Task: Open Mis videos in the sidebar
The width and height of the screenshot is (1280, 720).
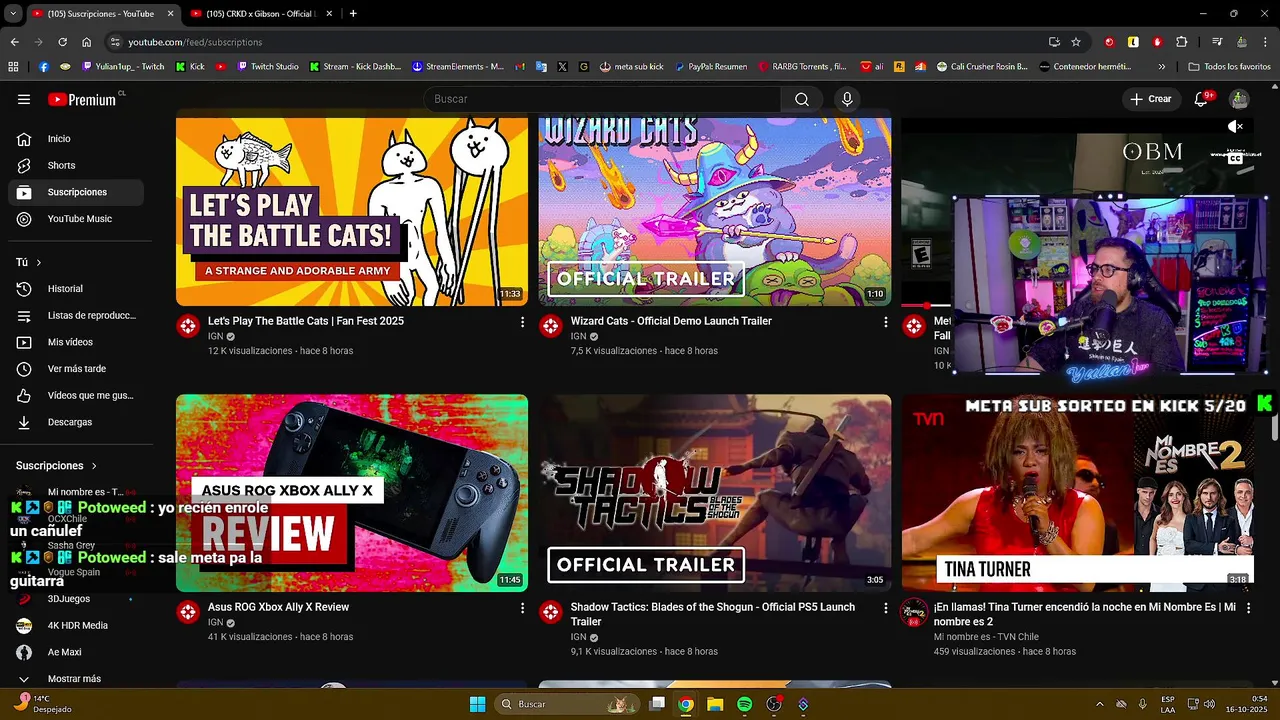Action: (76, 342)
